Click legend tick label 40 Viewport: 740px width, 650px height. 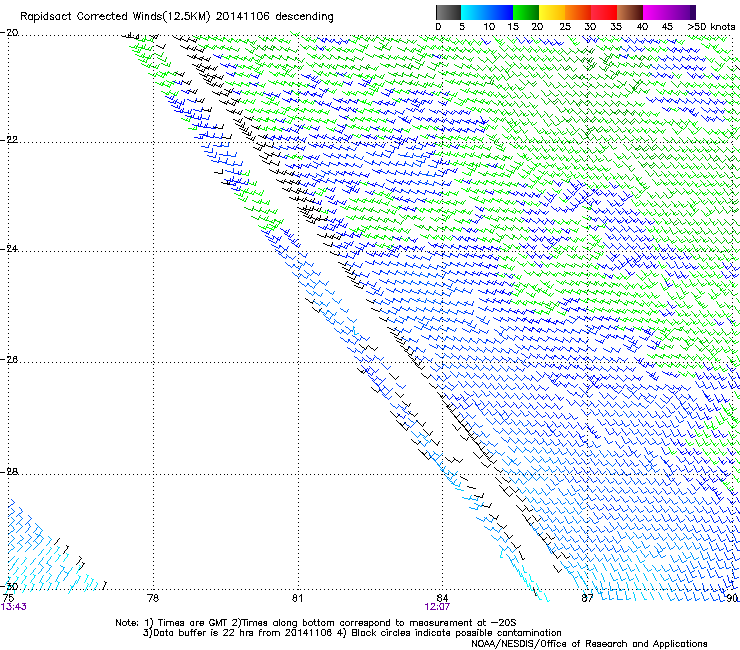point(642,27)
